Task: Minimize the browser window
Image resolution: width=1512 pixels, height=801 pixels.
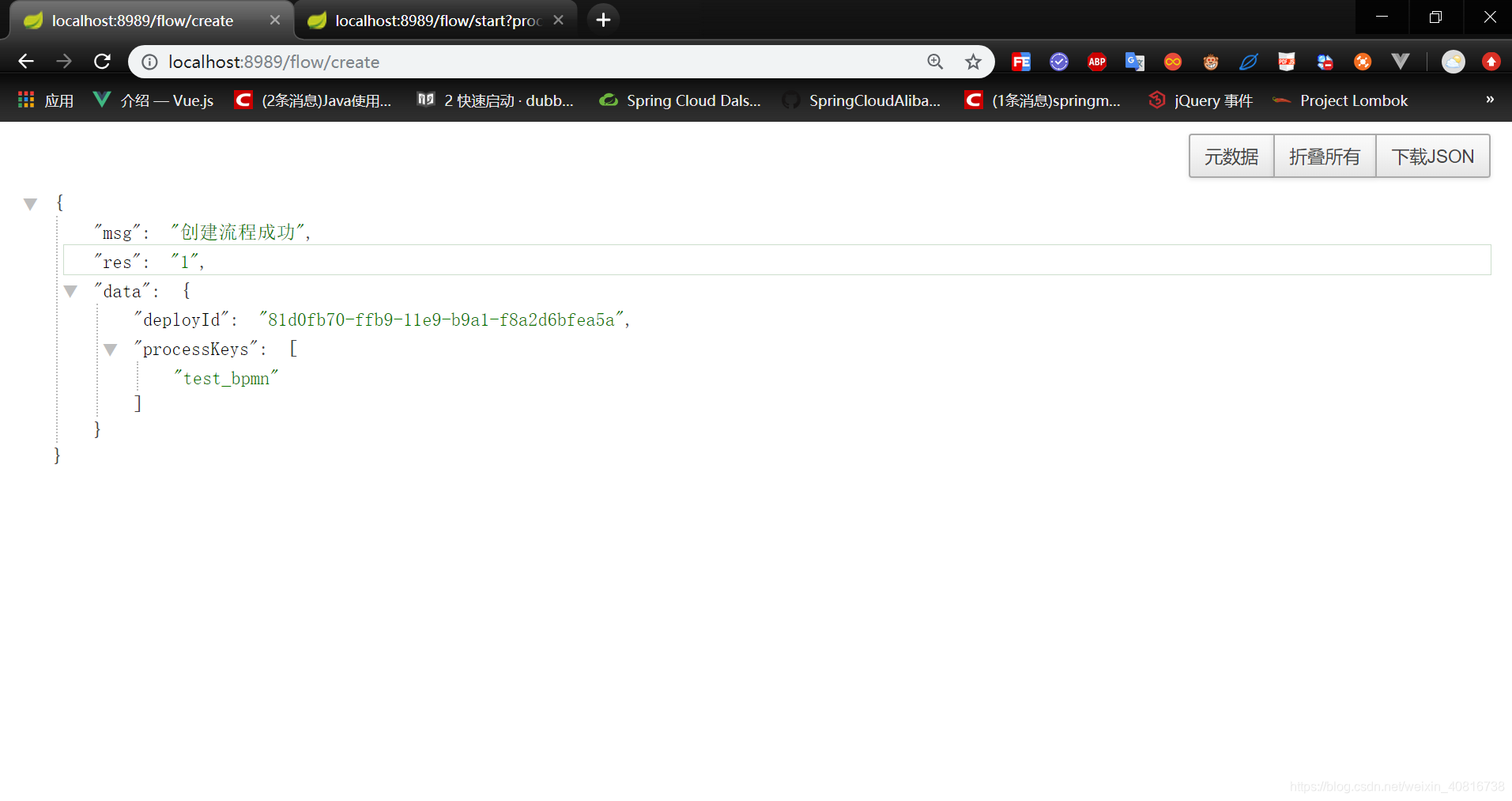Action: (x=1382, y=17)
